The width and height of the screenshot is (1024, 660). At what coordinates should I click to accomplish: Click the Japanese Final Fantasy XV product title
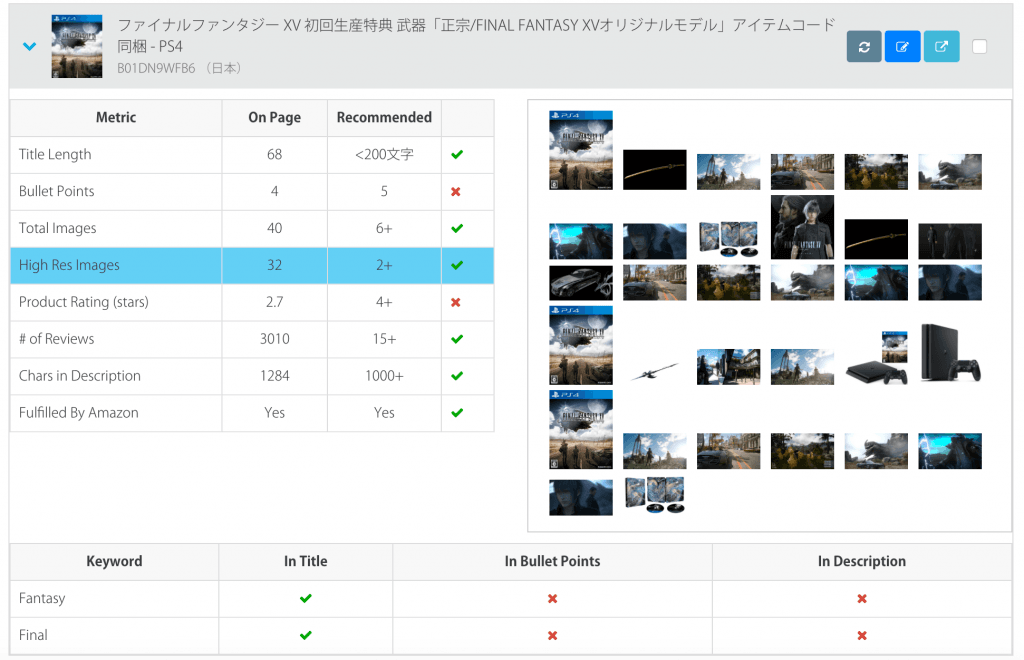click(476, 35)
